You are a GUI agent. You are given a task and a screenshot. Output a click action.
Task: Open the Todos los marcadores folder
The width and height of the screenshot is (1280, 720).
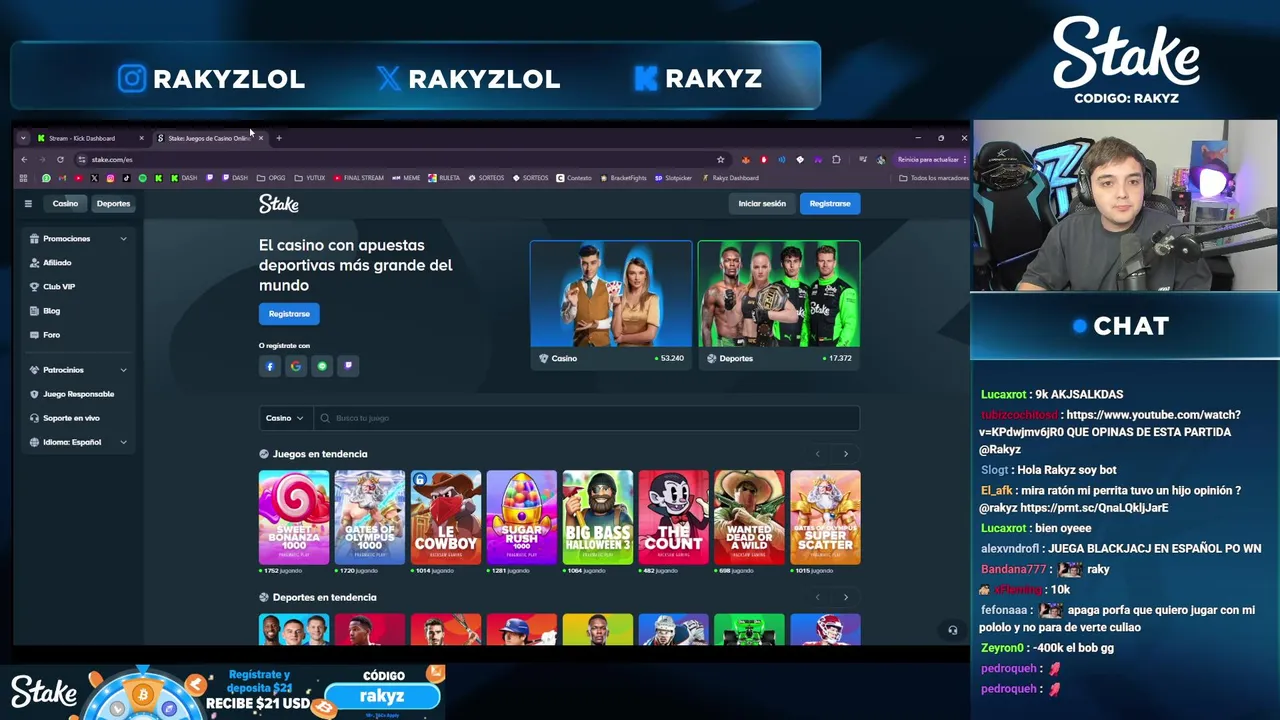pyautogui.click(x=933, y=178)
